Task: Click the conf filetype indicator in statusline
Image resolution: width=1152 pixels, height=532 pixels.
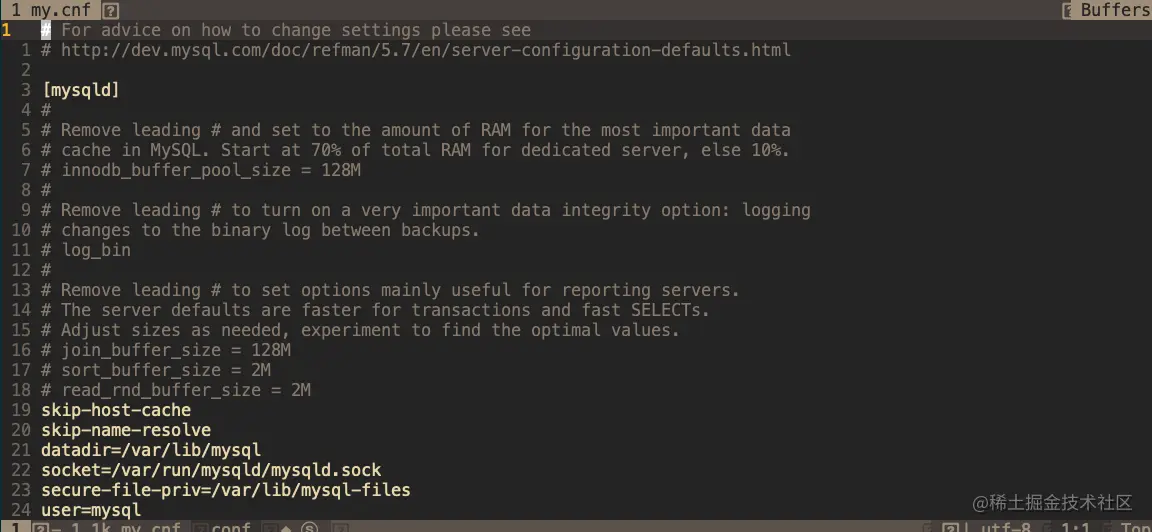Action: [x=231, y=527]
